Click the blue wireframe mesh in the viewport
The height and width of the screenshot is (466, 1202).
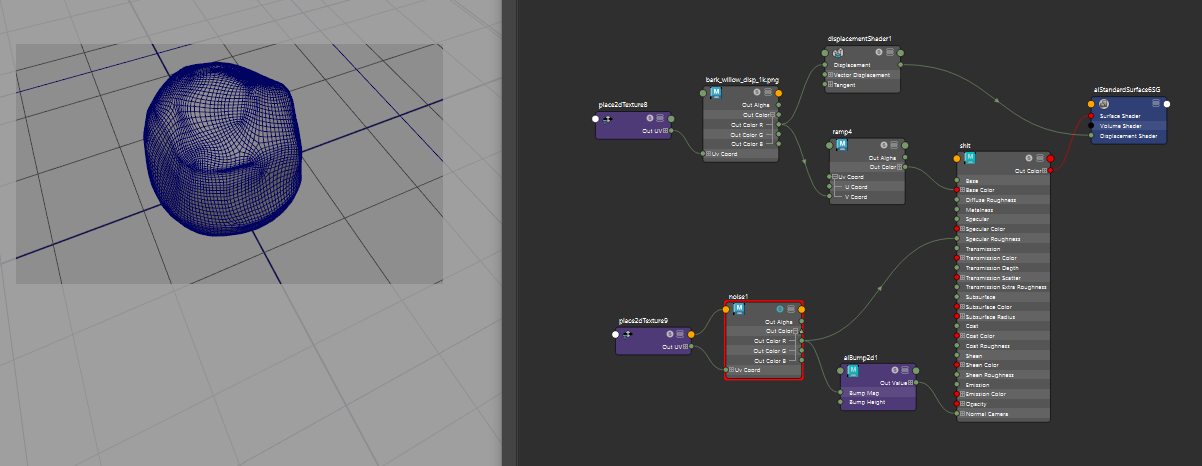pyautogui.click(x=220, y=150)
